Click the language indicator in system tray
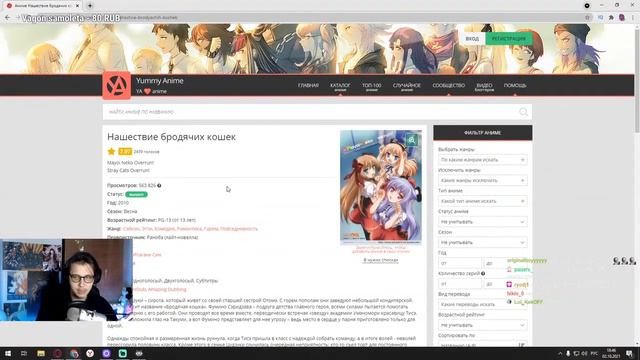The width and height of the screenshot is (640, 360). tap(594, 353)
